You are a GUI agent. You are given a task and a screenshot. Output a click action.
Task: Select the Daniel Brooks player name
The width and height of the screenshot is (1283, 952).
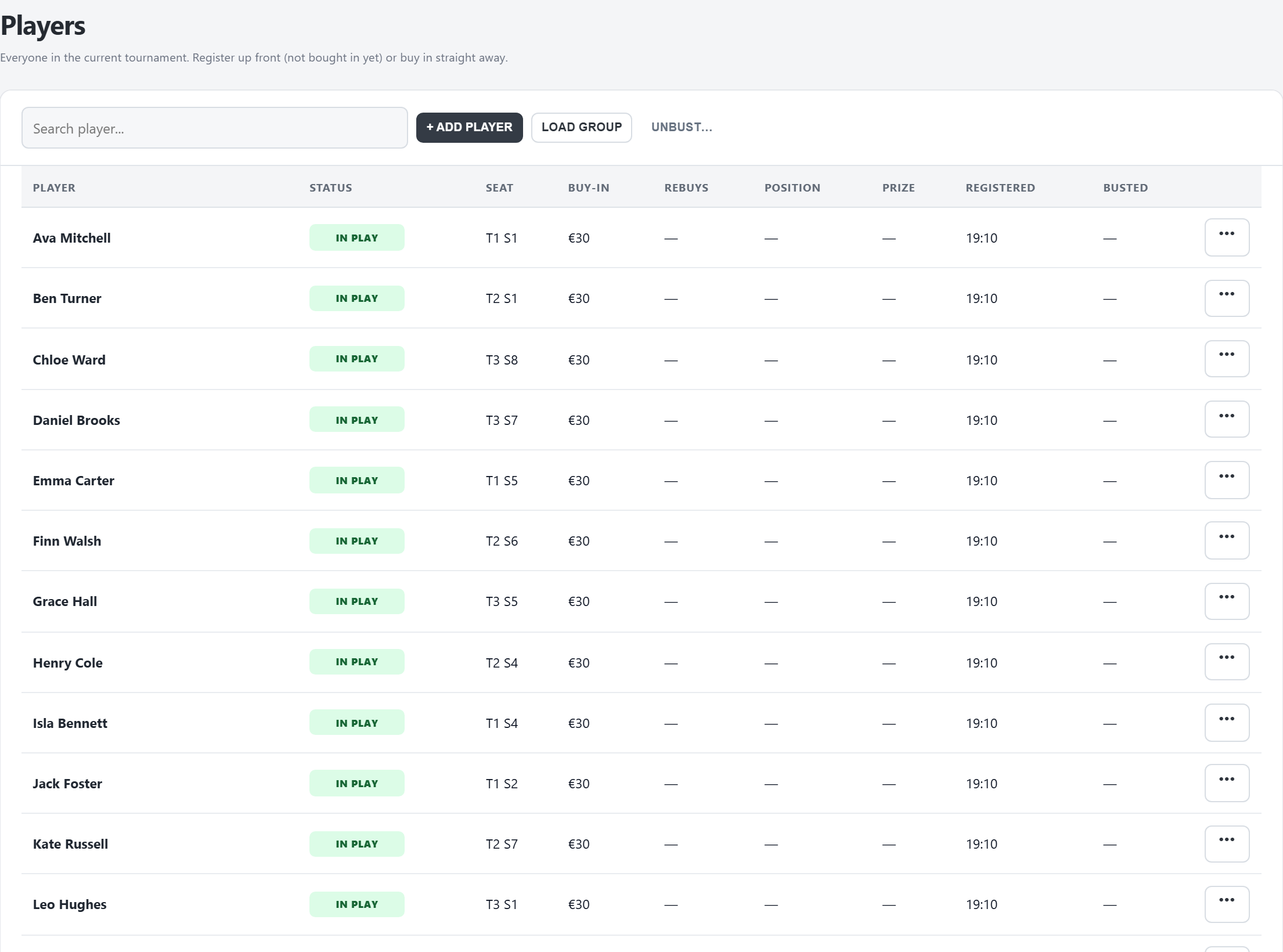pyautogui.click(x=76, y=420)
